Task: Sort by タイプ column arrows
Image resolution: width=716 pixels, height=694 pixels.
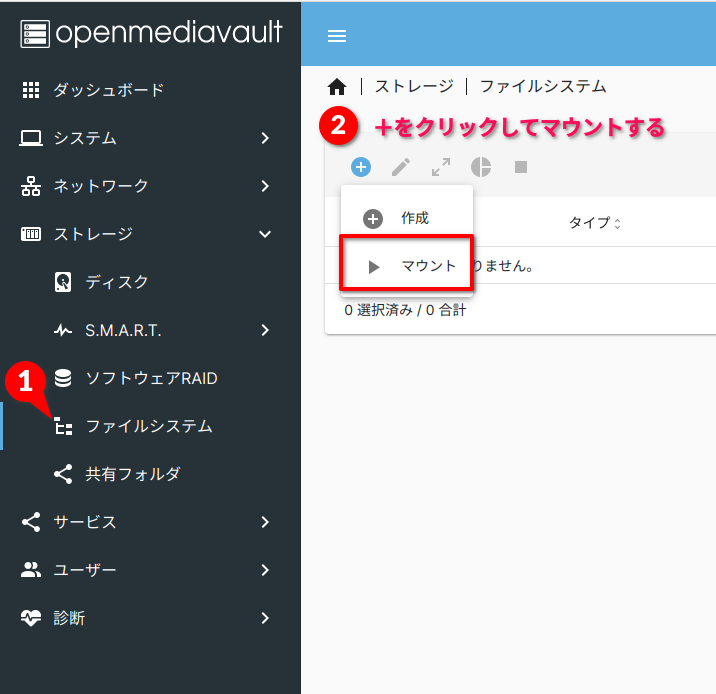Action: pos(617,224)
